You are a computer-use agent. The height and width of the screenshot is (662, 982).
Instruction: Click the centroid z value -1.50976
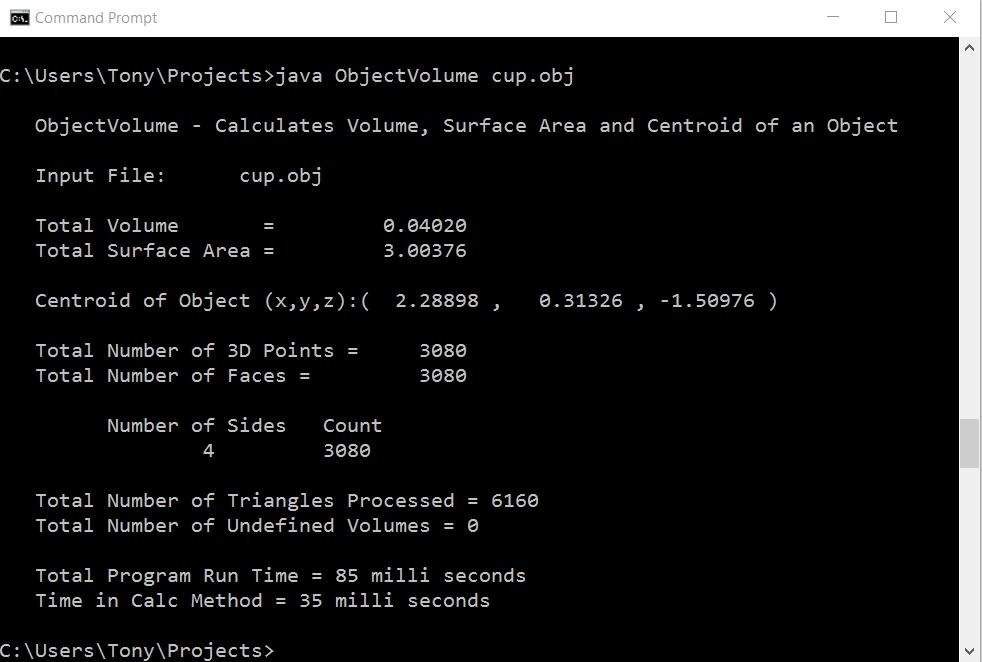[707, 301]
